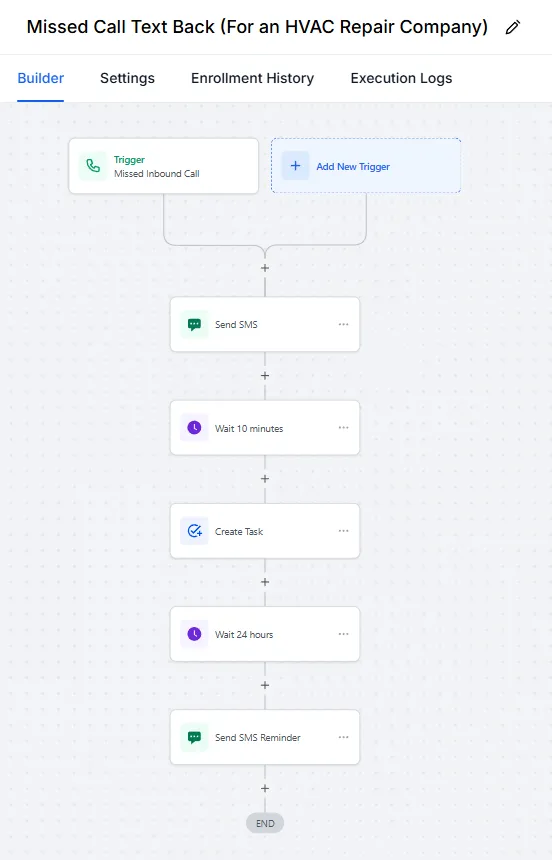The height and width of the screenshot is (860, 552).
Task: Switch to the Settings tab
Action: pyautogui.click(x=127, y=78)
